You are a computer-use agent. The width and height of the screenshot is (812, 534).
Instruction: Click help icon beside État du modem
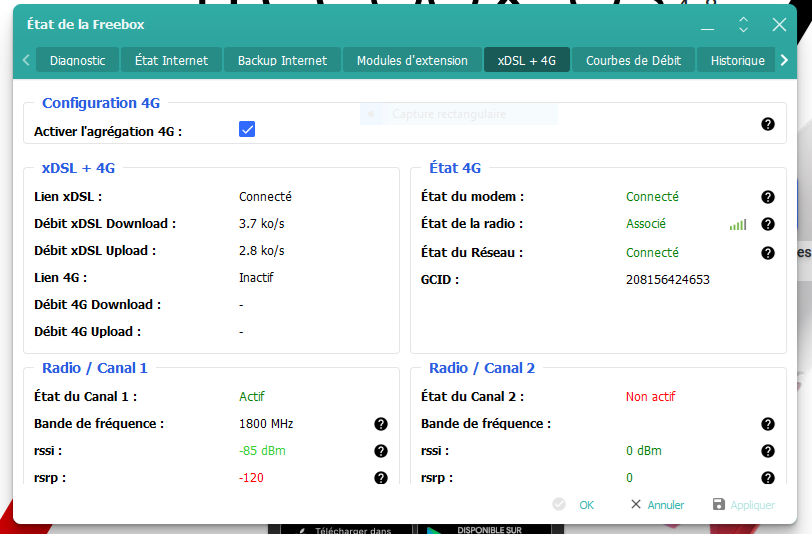pyautogui.click(x=768, y=197)
